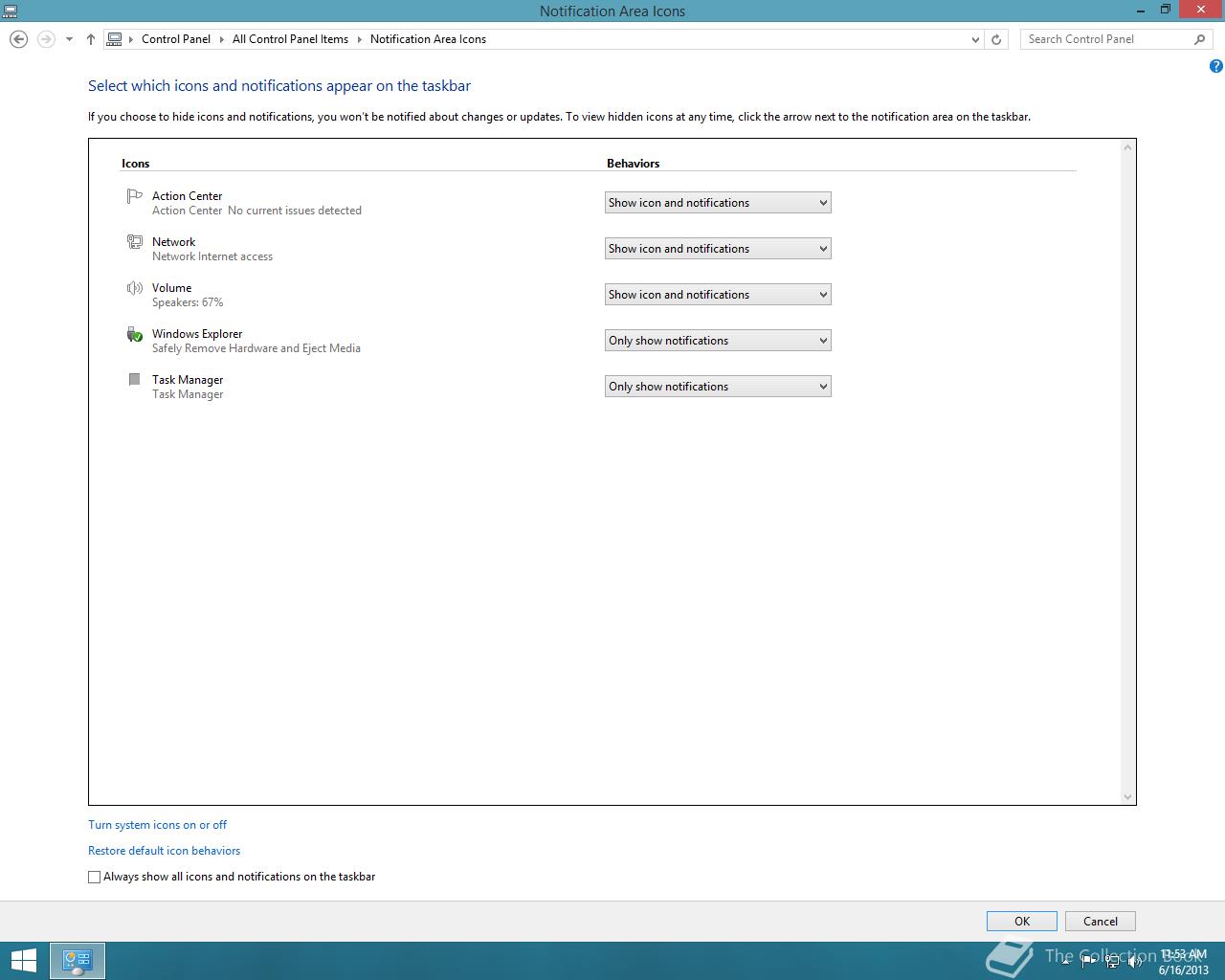Go back with the Back arrow button

(x=18, y=39)
